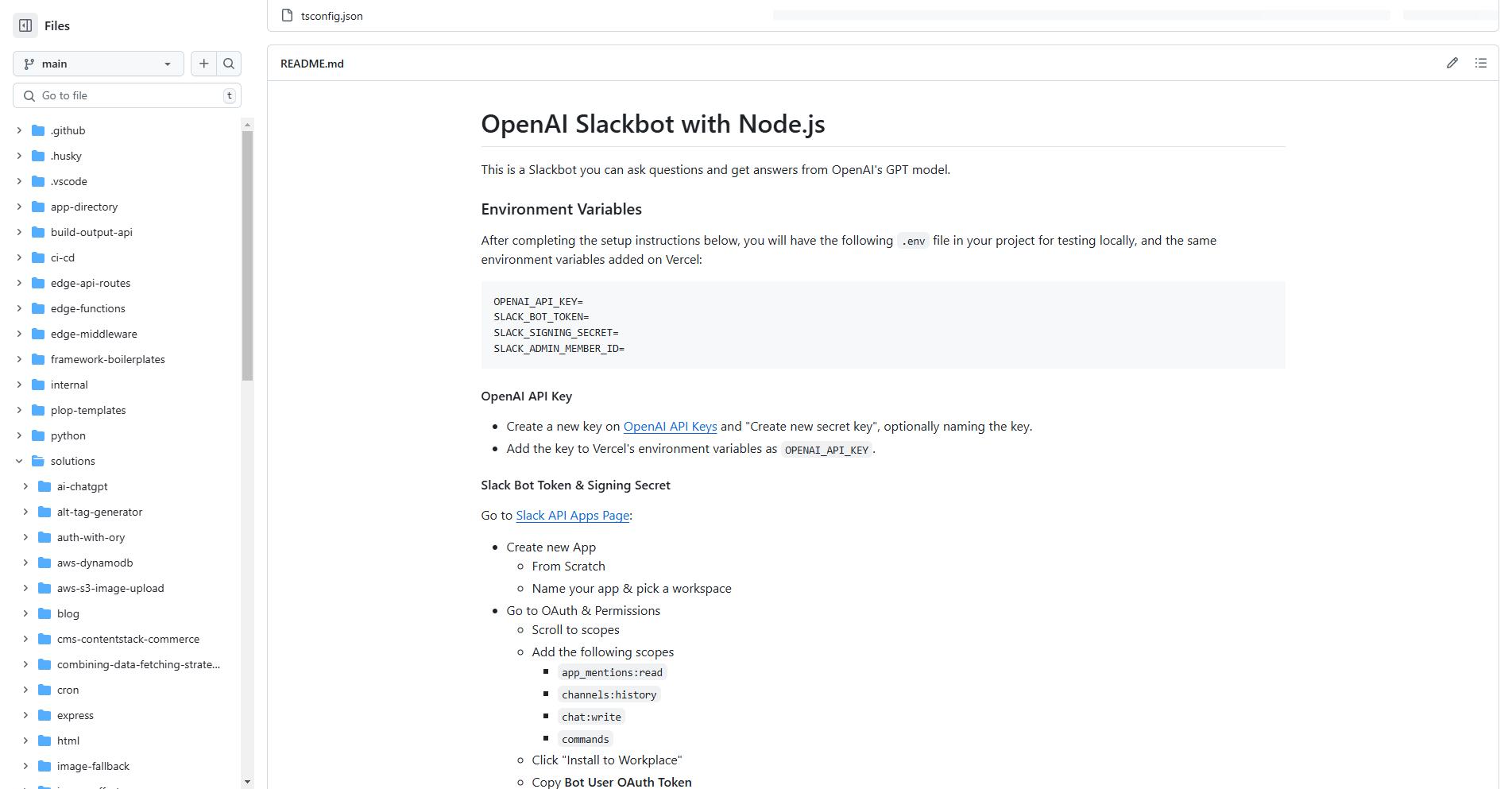This screenshot has height=789, width=1512.
Task: Click the cron folder icon
Action: pos(44,690)
